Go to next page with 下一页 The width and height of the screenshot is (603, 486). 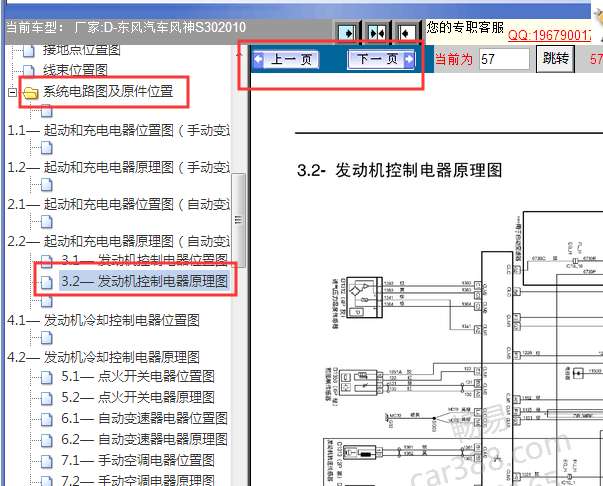click(381, 60)
